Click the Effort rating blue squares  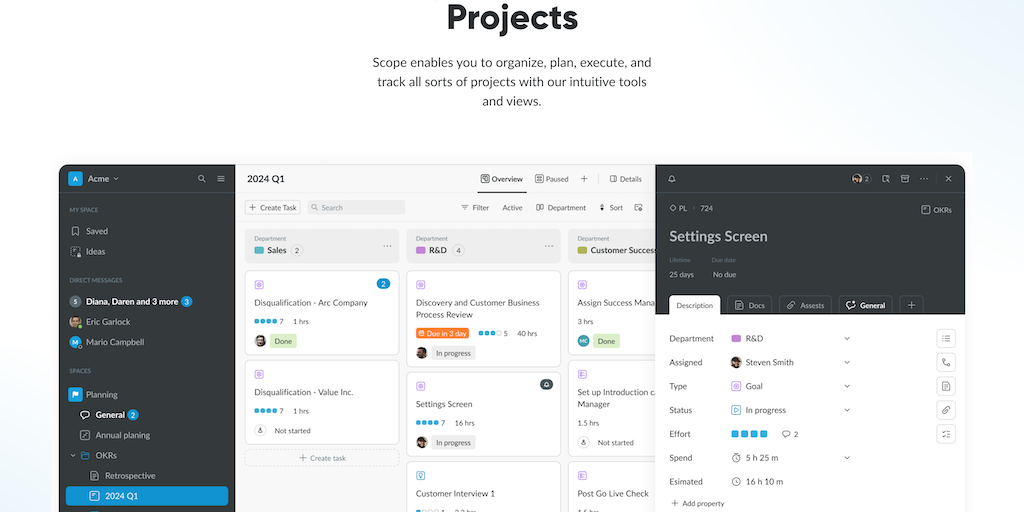click(x=749, y=434)
